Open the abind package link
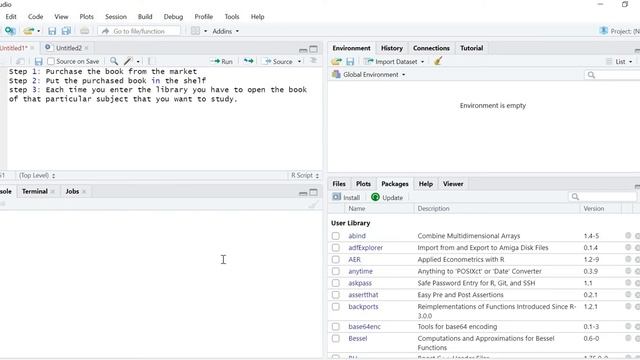Image resolution: width=640 pixels, height=360 pixels. (x=357, y=236)
